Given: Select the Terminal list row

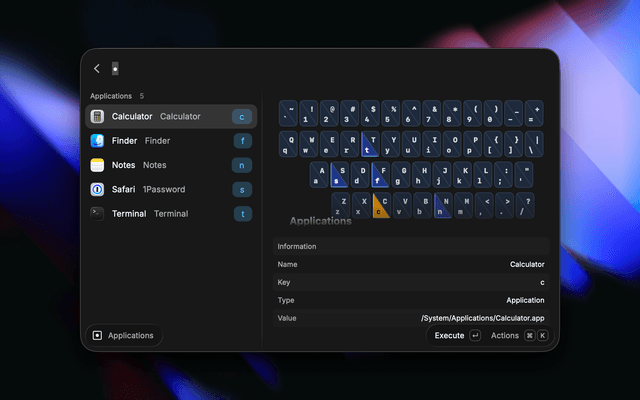Looking at the screenshot, I should pos(171,214).
